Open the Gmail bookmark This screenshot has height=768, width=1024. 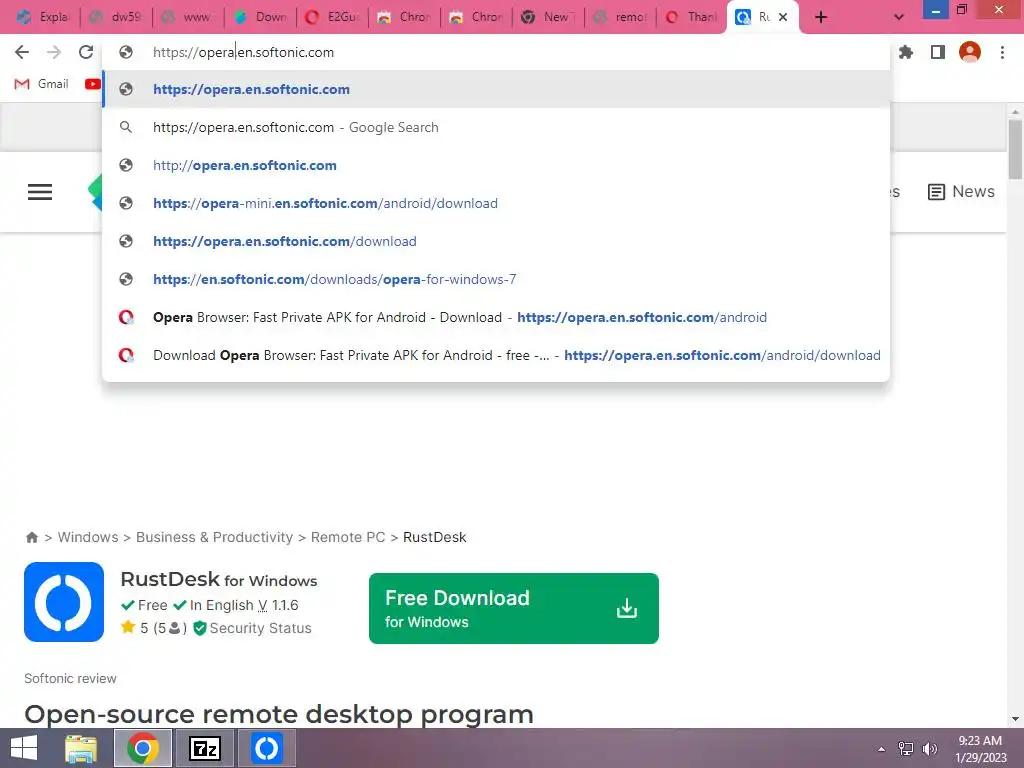click(x=42, y=84)
